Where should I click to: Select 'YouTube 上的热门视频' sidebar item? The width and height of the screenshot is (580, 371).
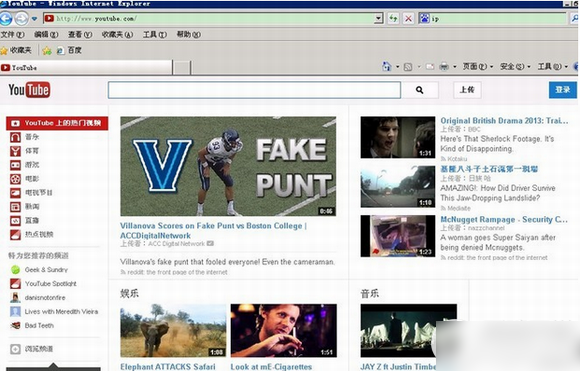pyautogui.click(x=57, y=123)
